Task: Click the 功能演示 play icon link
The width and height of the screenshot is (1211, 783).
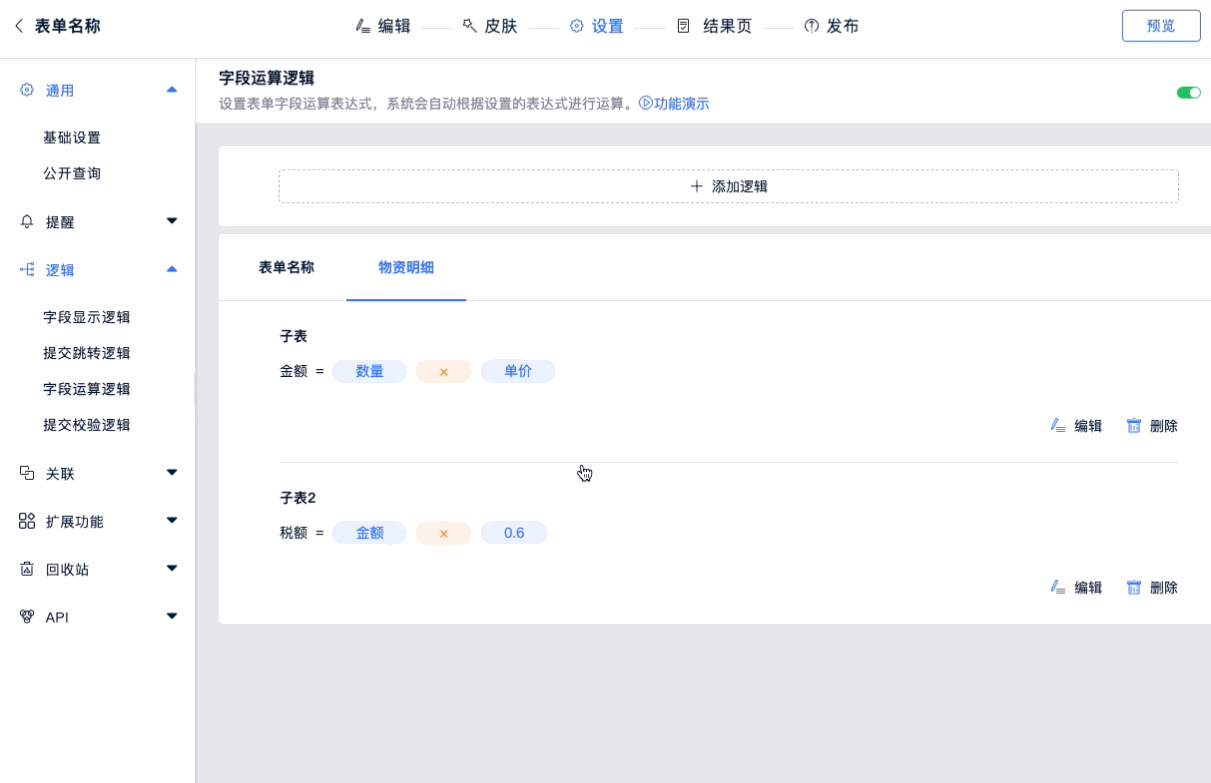Action: [646, 103]
